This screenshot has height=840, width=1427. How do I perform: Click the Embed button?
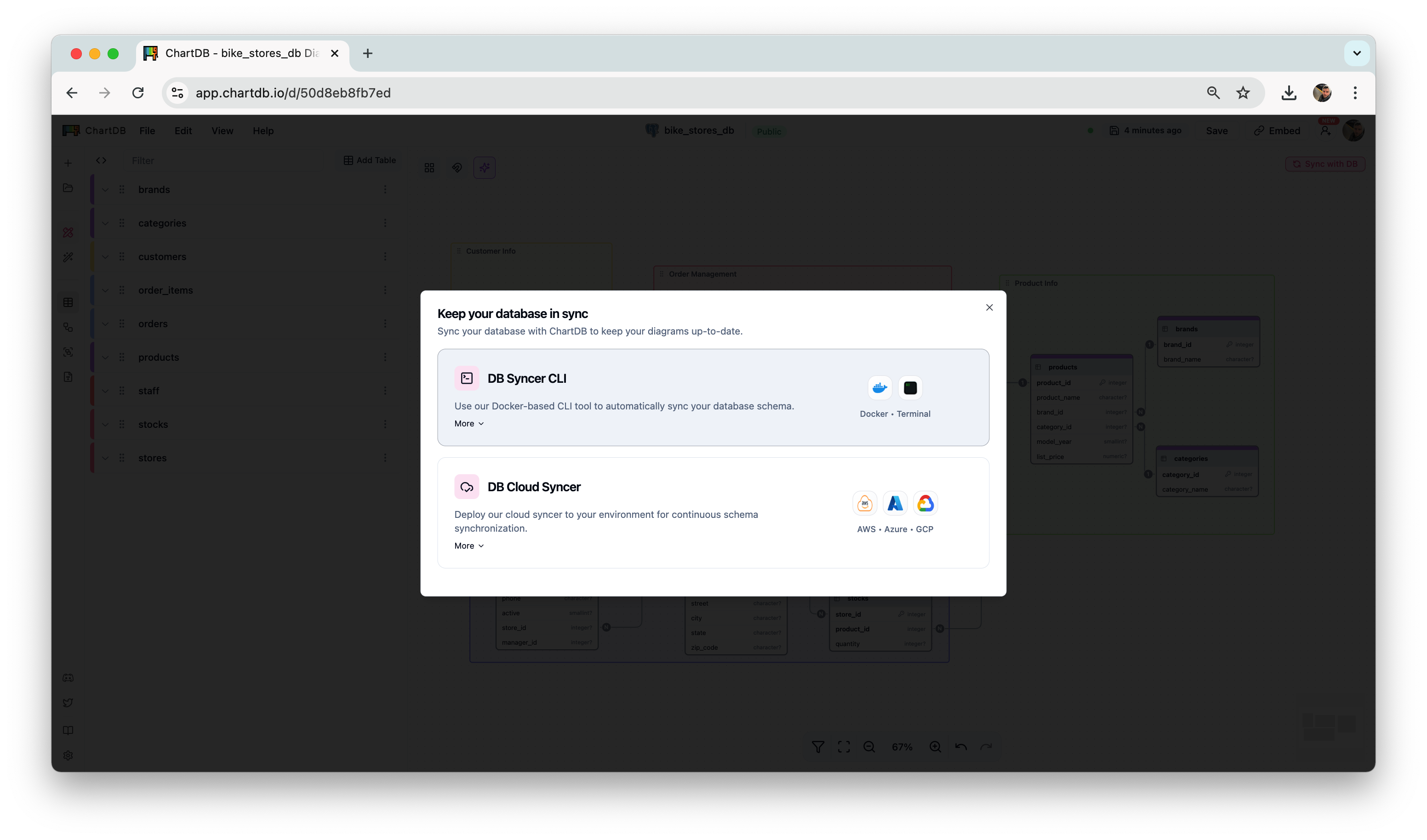(1277, 131)
